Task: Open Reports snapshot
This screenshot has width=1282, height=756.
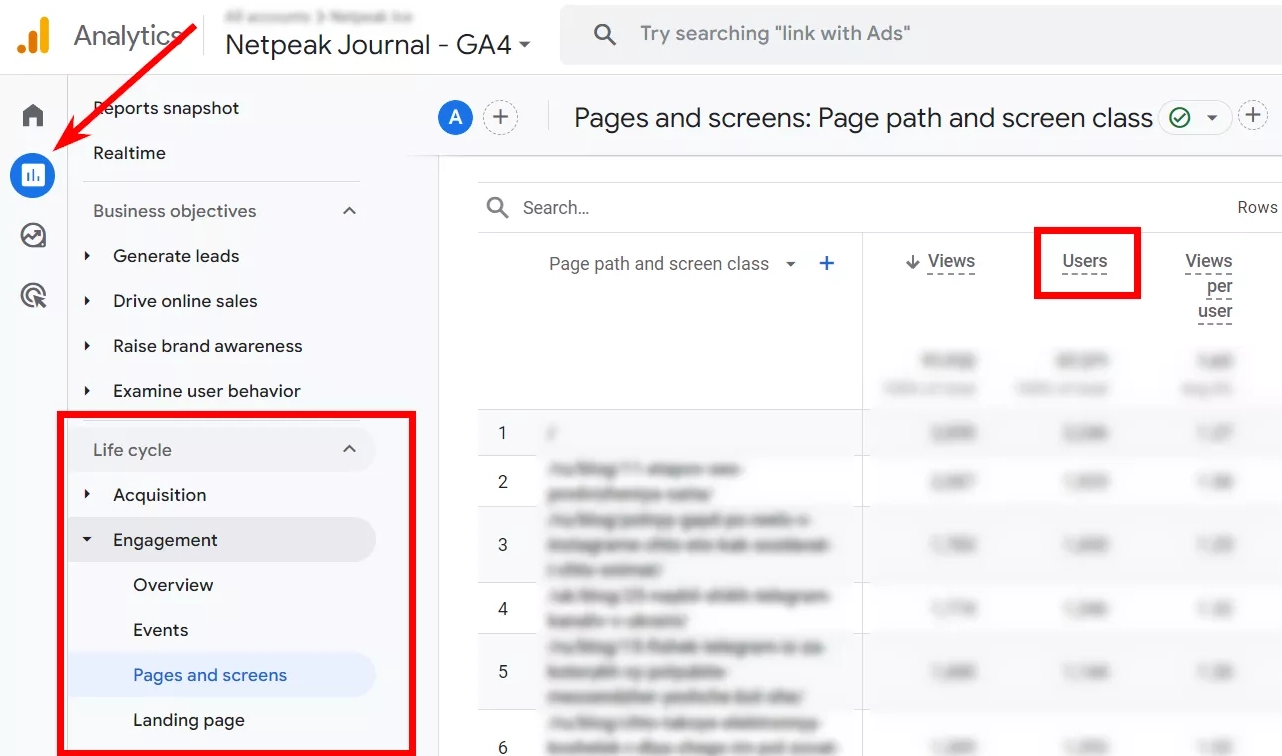Action: [x=166, y=107]
